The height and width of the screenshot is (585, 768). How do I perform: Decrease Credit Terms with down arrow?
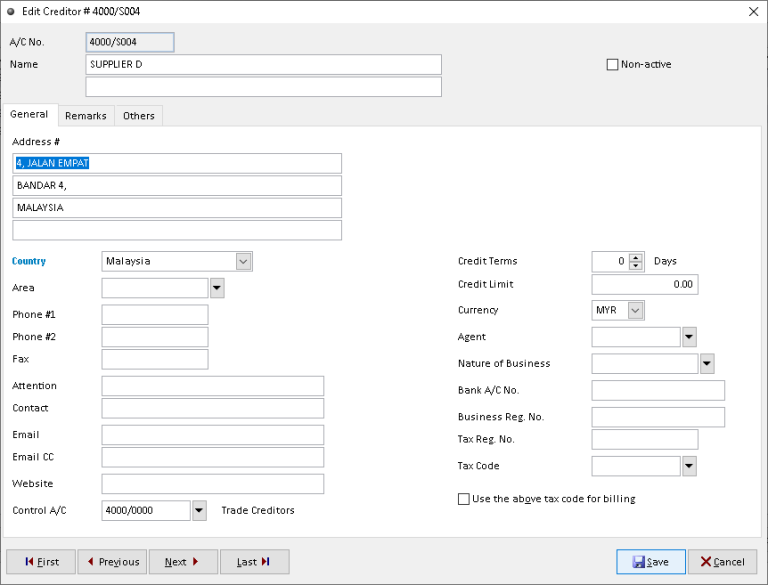[636, 266]
